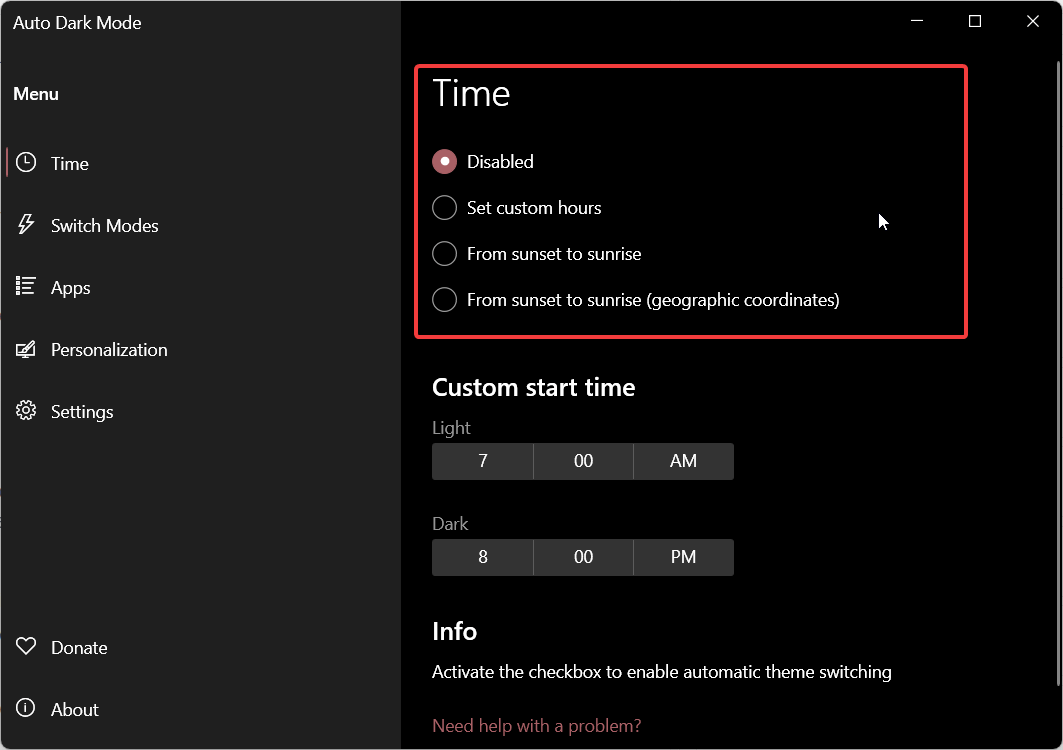Click the Personalization monitor-pen icon
1063x750 pixels.
(26, 349)
